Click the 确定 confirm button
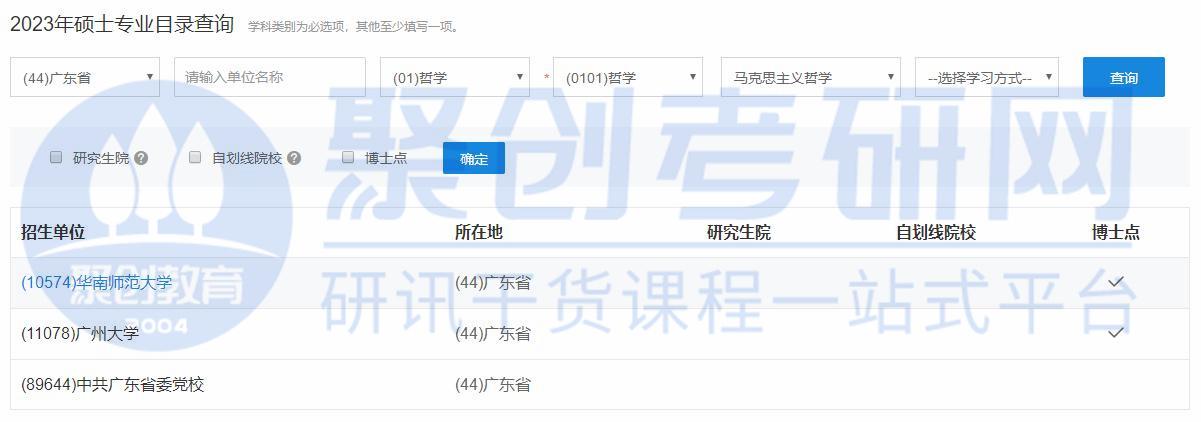The height and width of the screenshot is (422, 1201). pyautogui.click(x=474, y=158)
